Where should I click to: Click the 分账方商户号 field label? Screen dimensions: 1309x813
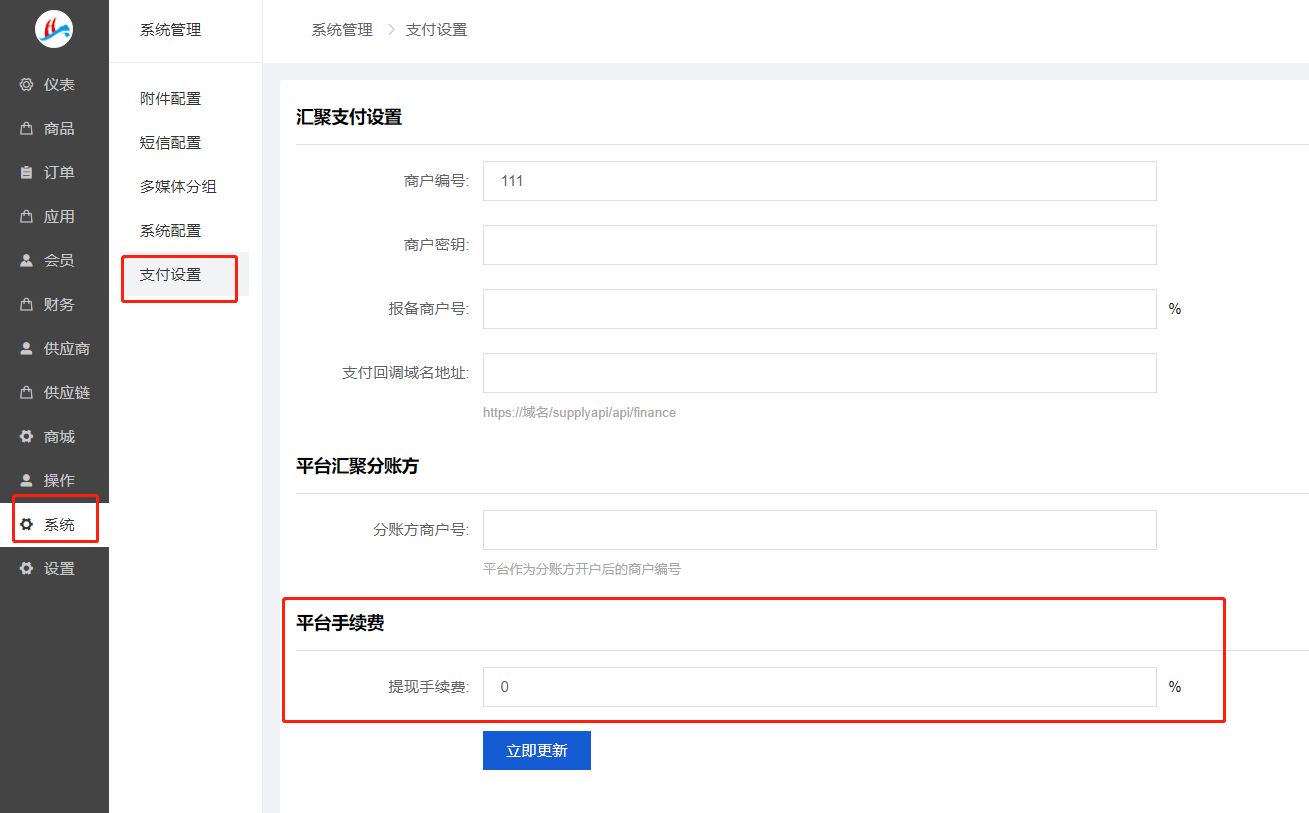pos(421,530)
